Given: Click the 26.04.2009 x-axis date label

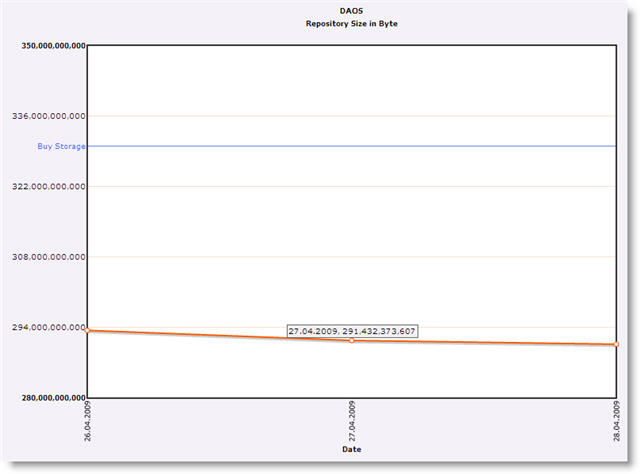Looking at the screenshot, I should [89, 421].
